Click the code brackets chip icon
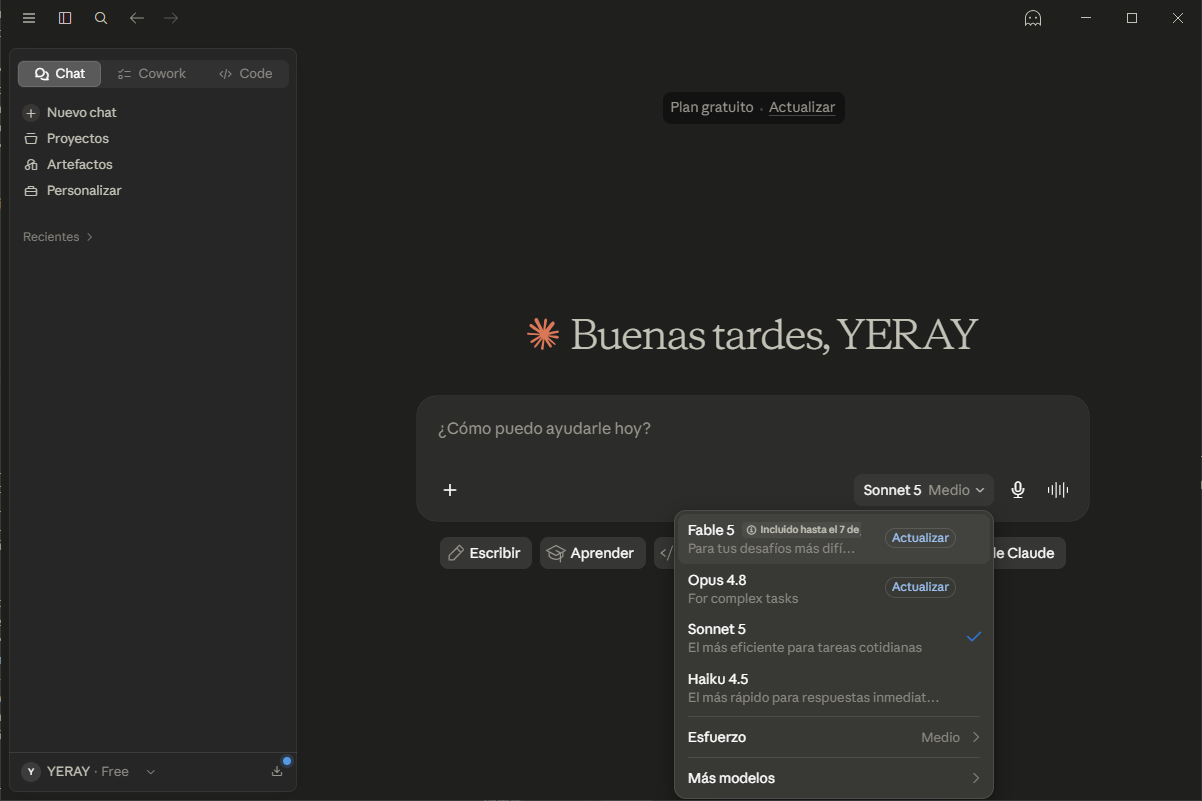 pyautogui.click(x=666, y=553)
